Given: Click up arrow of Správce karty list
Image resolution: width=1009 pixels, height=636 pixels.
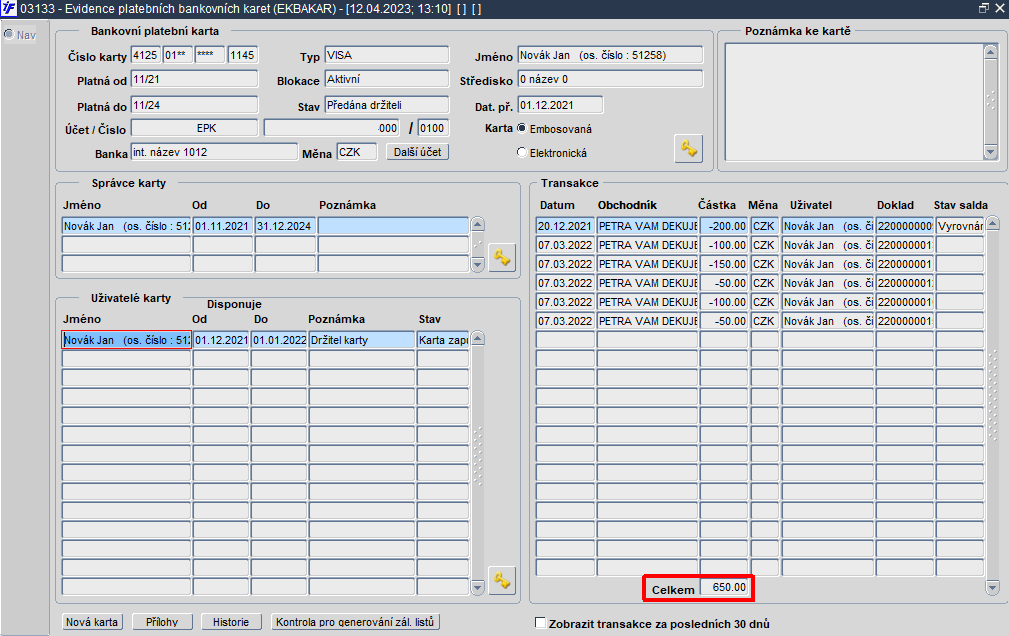Looking at the screenshot, I should (x=477, y=225).
